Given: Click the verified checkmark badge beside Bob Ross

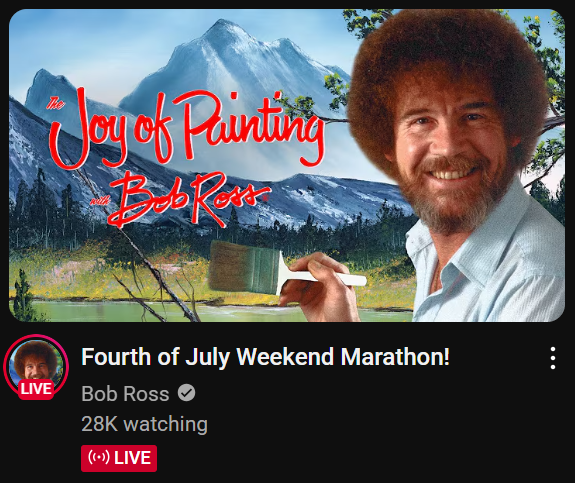Looking at the screenshot, I should pos(186,394).
